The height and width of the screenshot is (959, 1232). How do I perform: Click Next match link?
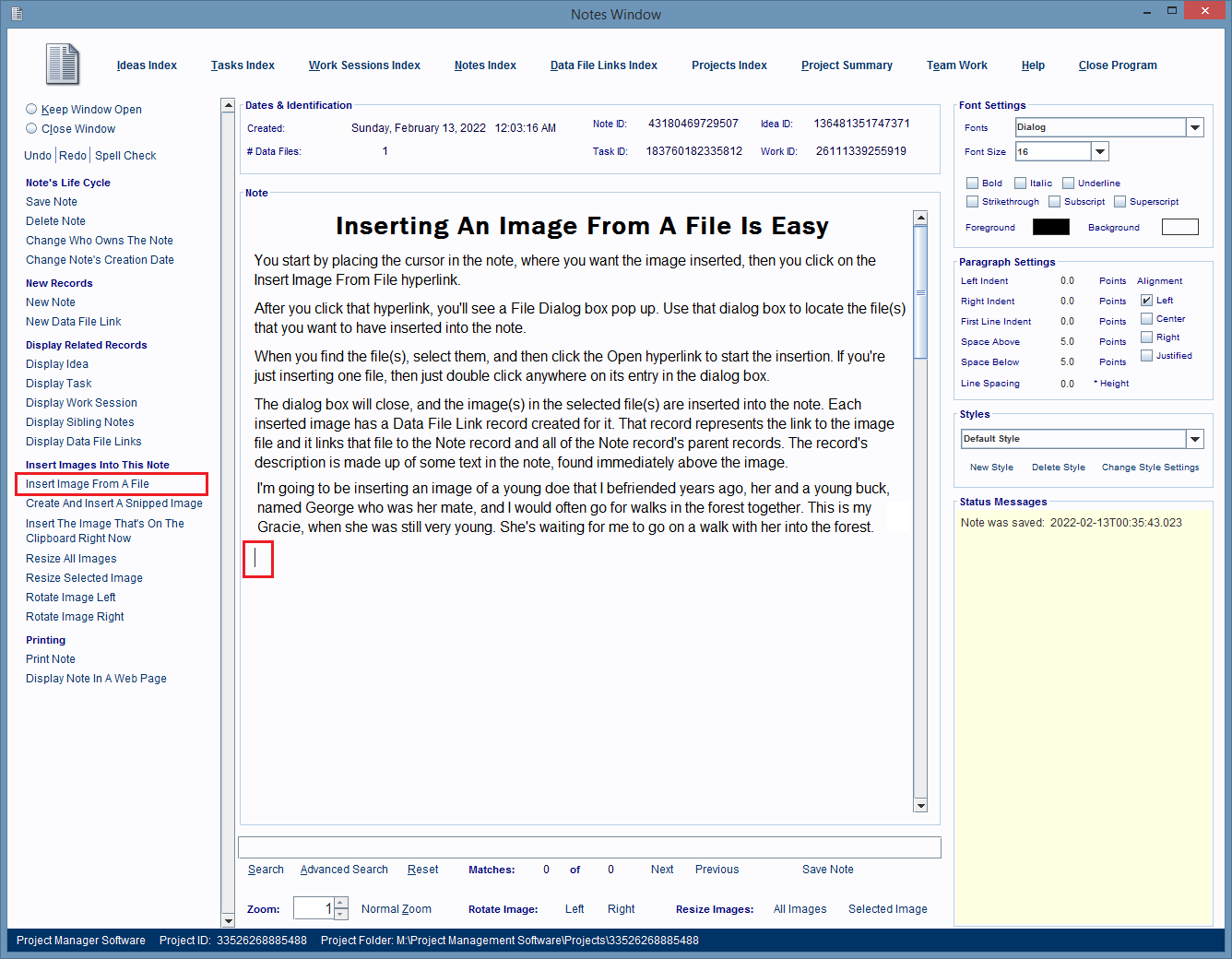tap(662, 870)
